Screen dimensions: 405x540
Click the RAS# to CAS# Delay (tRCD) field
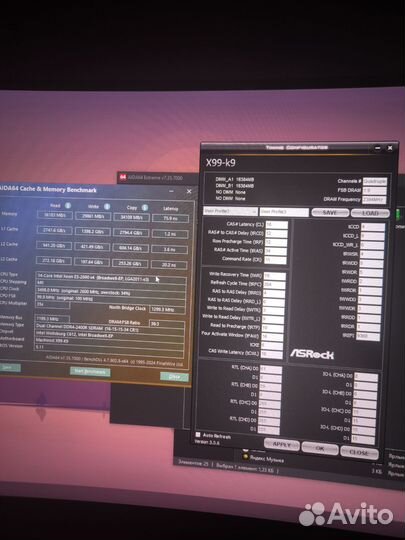coord(276,234)
